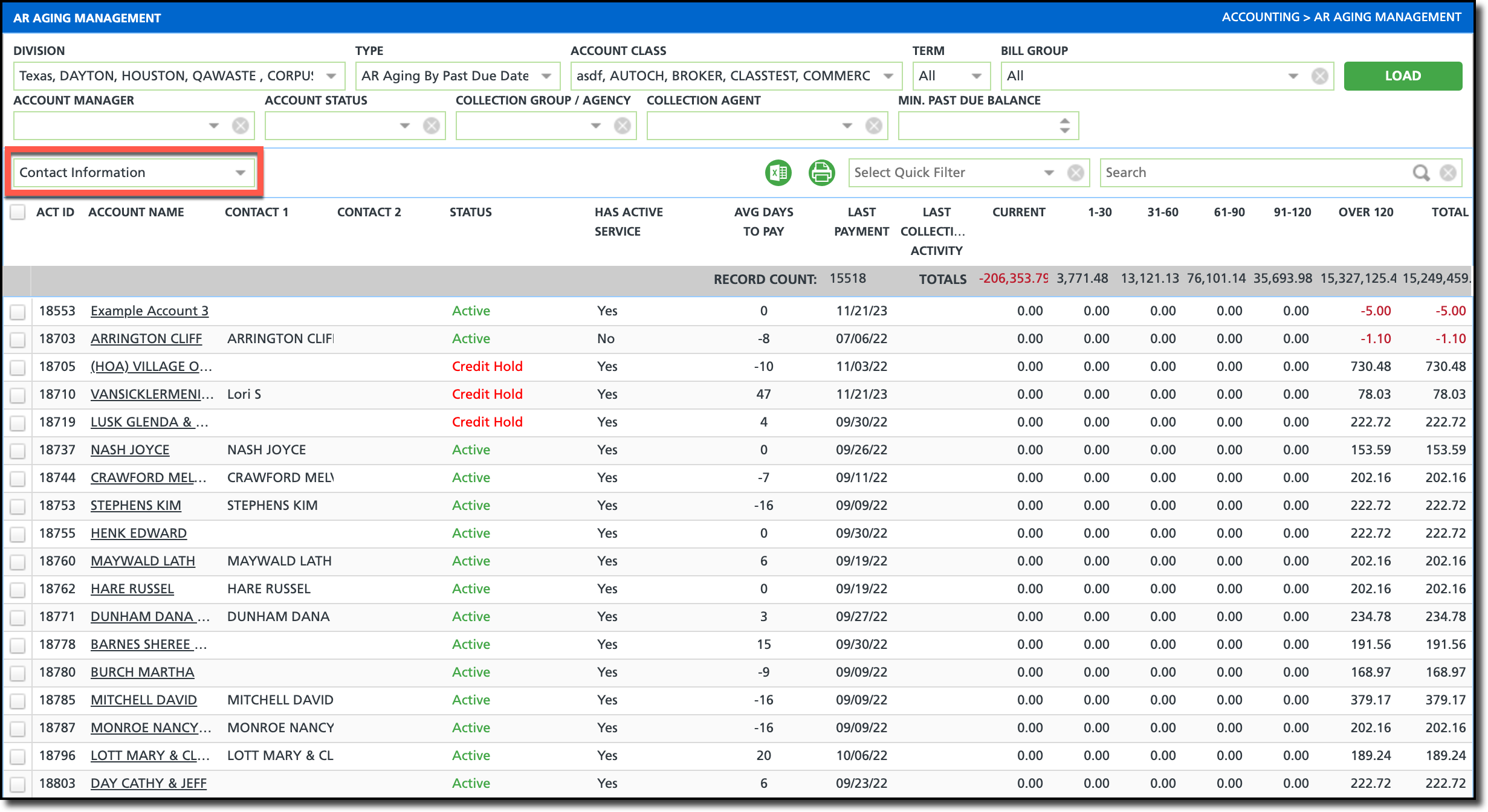
Task: Click the Excel export icon
Action: click(x=778, y=173)
